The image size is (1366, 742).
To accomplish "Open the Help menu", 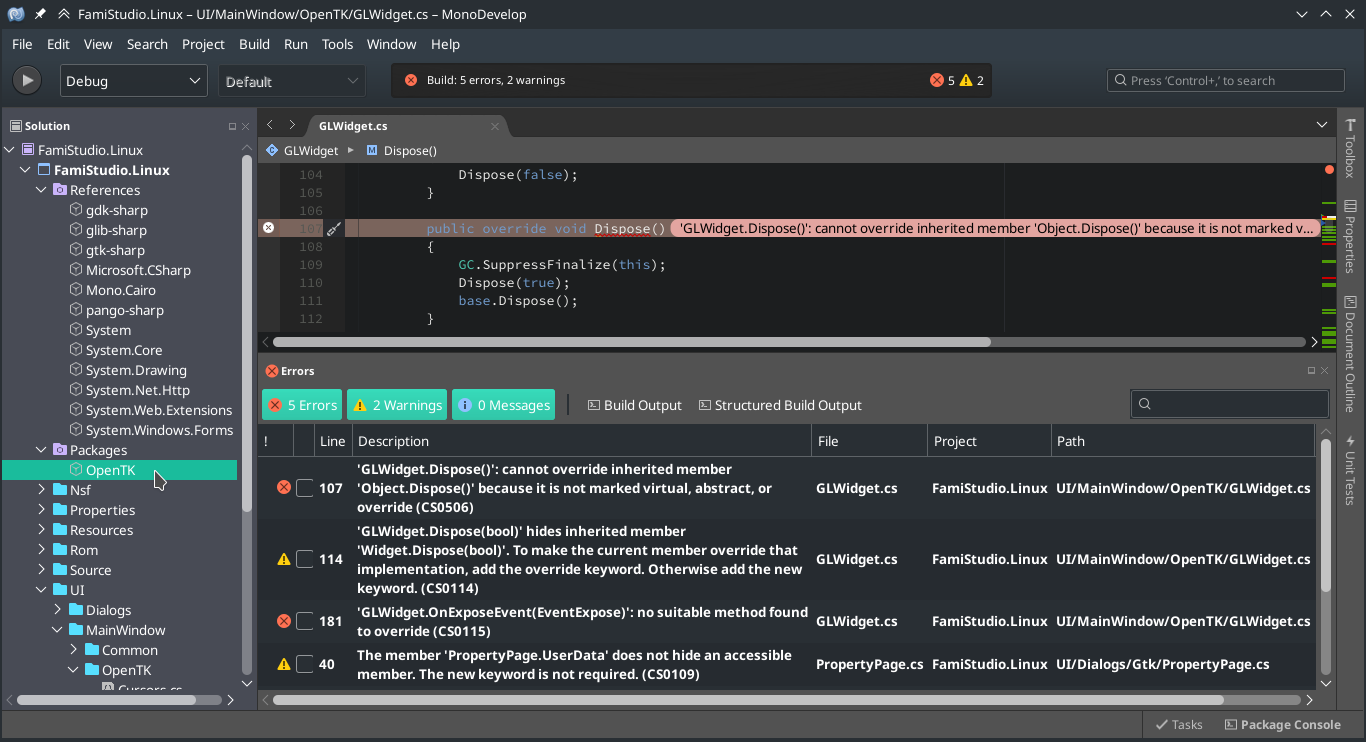I will click(x=445, y=44).
